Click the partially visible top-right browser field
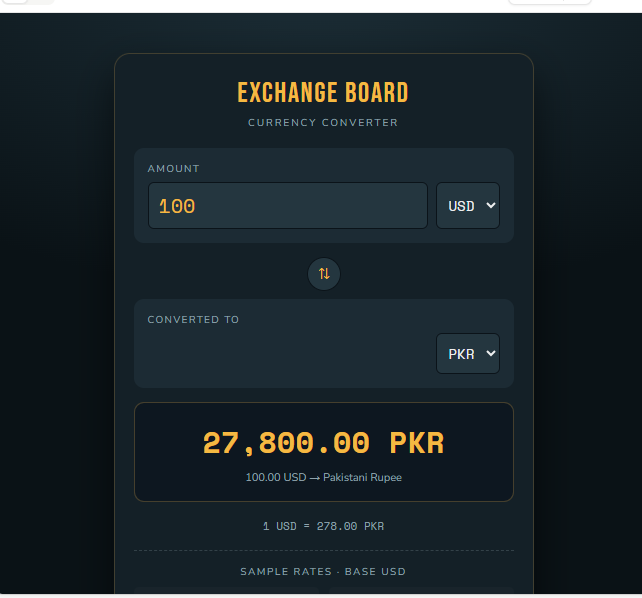The width and height of the screenshot is (642, 598). pyautogui.click(x=549, y=2)
